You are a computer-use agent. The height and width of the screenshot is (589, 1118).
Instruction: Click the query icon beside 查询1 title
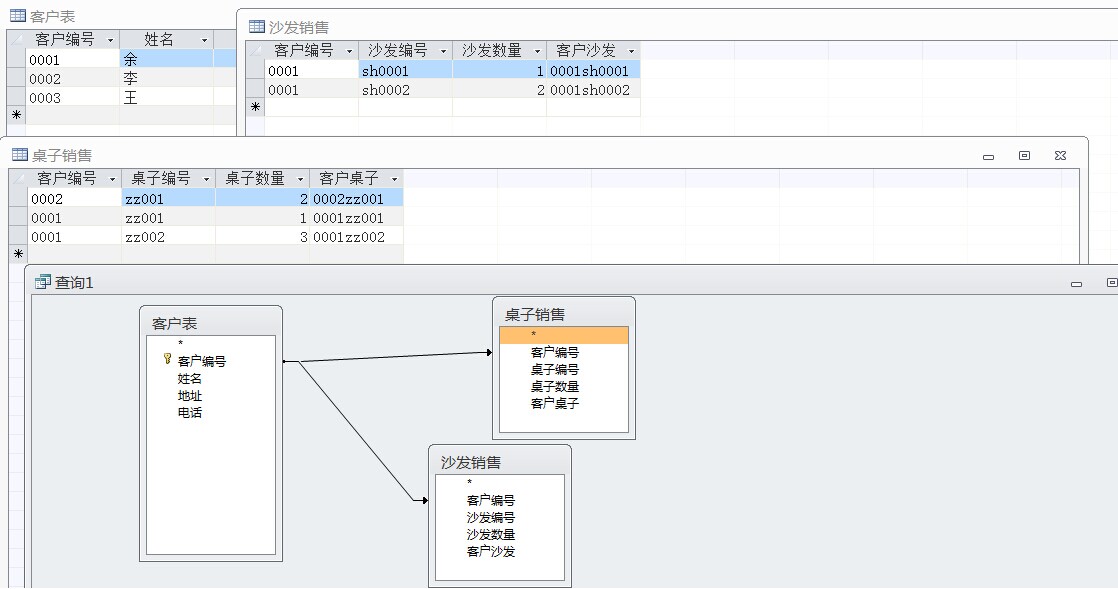click(x=43, y=282)
